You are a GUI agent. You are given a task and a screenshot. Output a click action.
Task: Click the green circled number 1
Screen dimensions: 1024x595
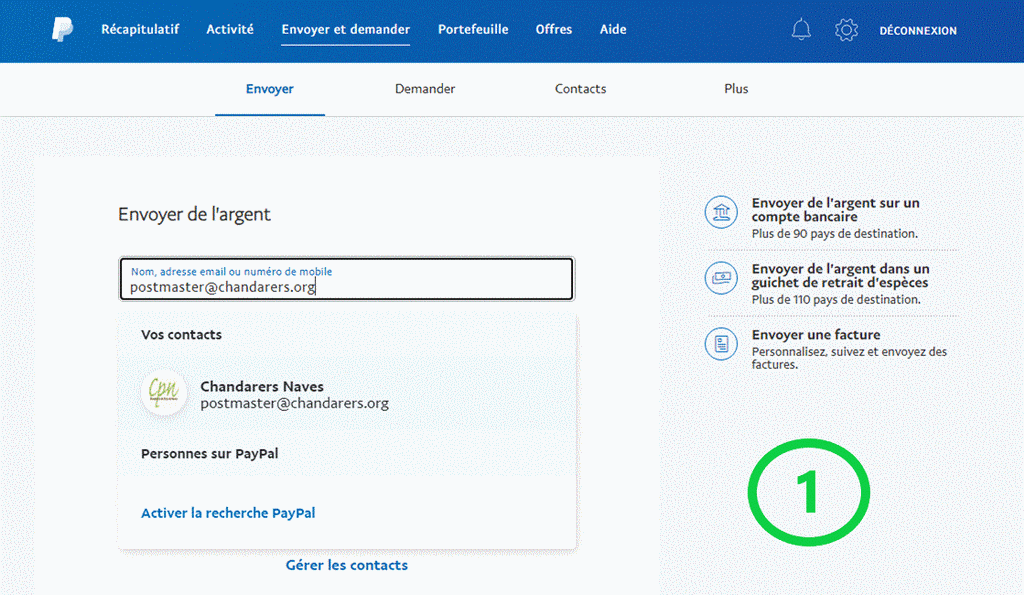(809, 491)
